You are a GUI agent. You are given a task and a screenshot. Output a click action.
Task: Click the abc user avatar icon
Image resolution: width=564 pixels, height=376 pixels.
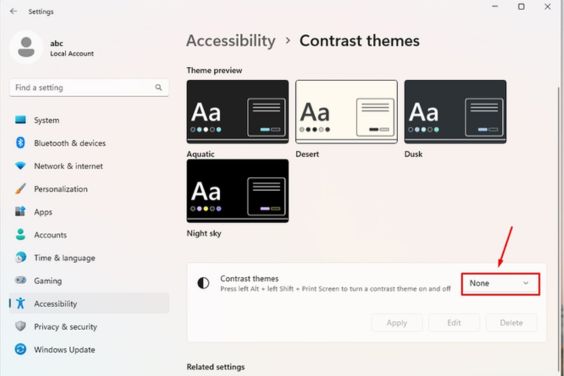[x=26, y=47]
